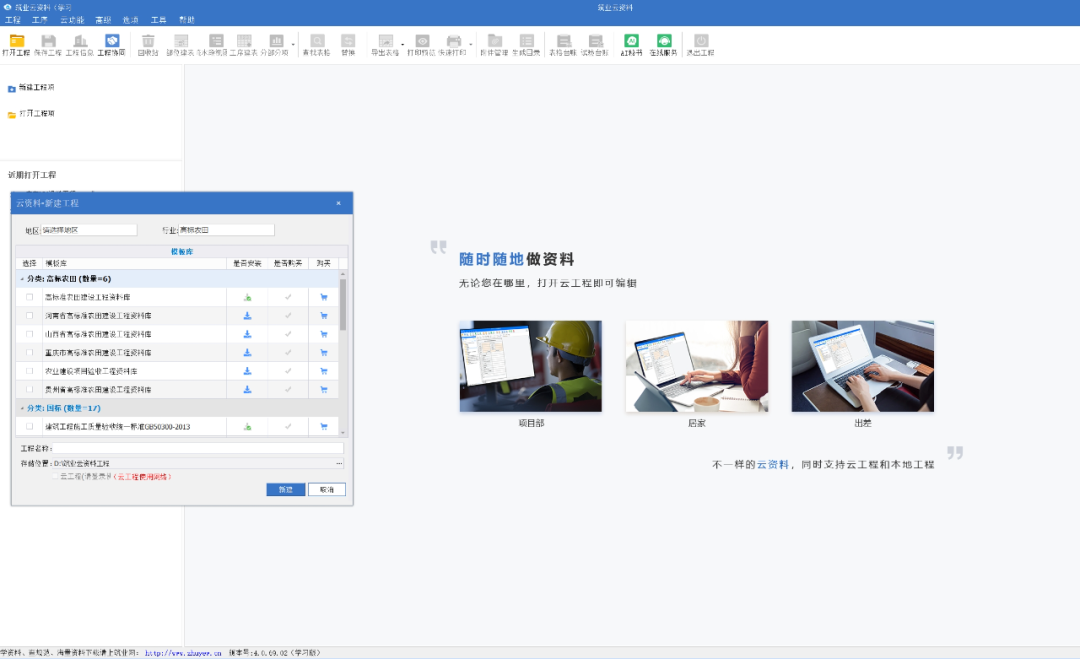Open 工程信息 project info icon
The image size is (1080, 659).
pyautogui.click(x=80, y=45)
